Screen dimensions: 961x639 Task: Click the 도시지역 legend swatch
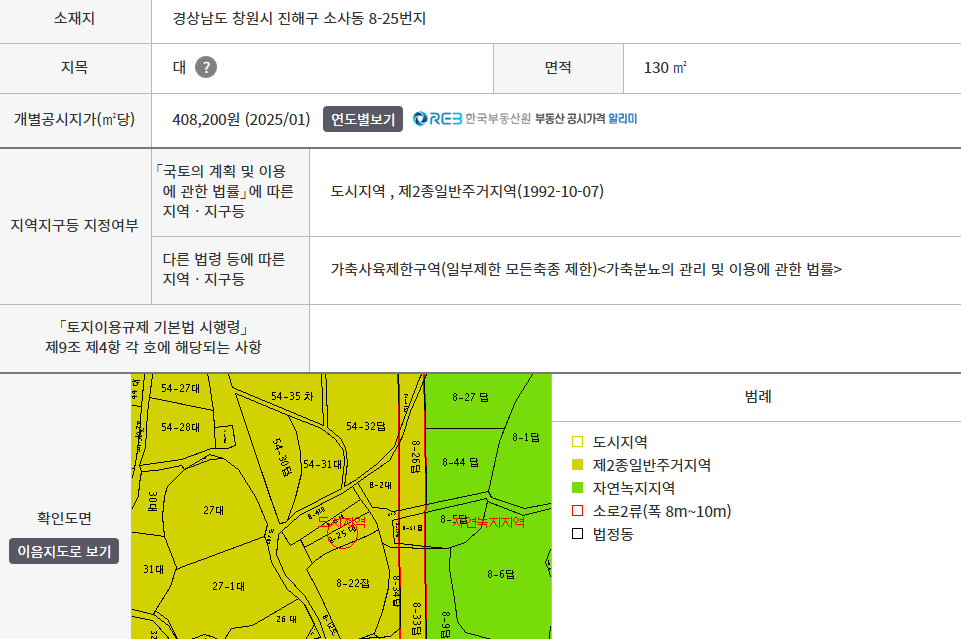577,442
